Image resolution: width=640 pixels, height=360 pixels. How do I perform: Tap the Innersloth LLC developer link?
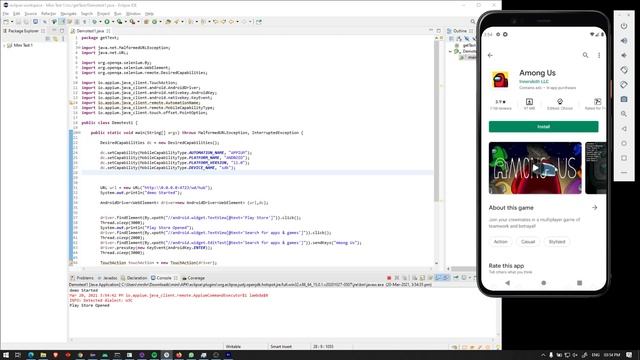pos(533,82)
